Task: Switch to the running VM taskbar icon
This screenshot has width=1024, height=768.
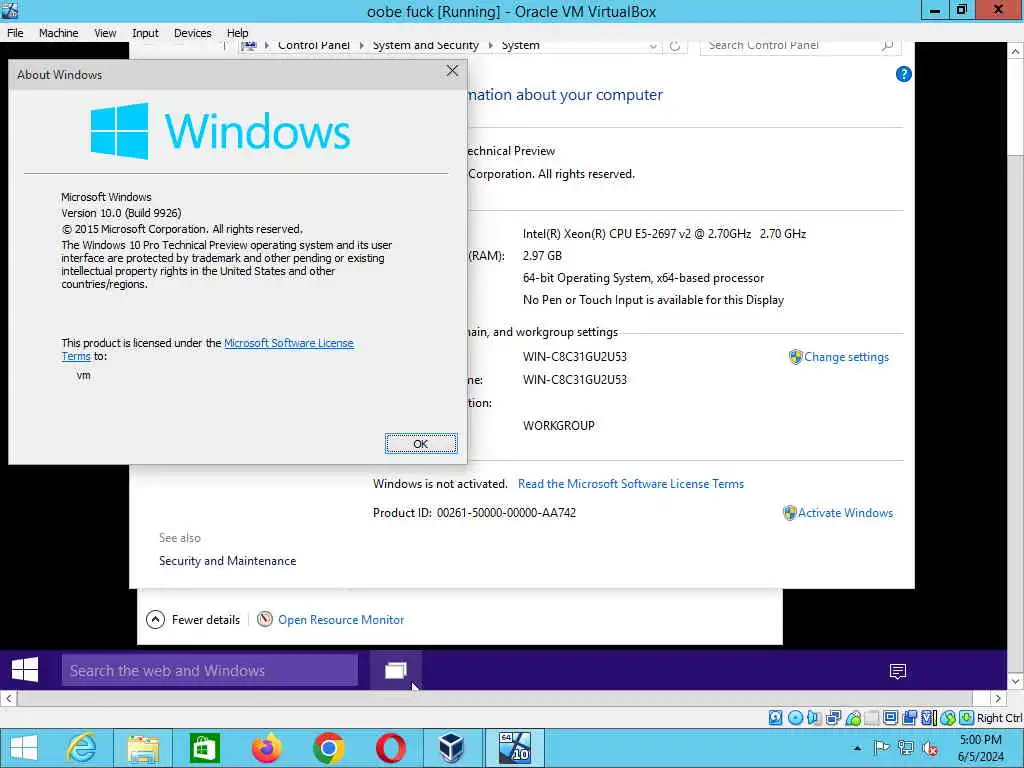Action: point(514,748)
